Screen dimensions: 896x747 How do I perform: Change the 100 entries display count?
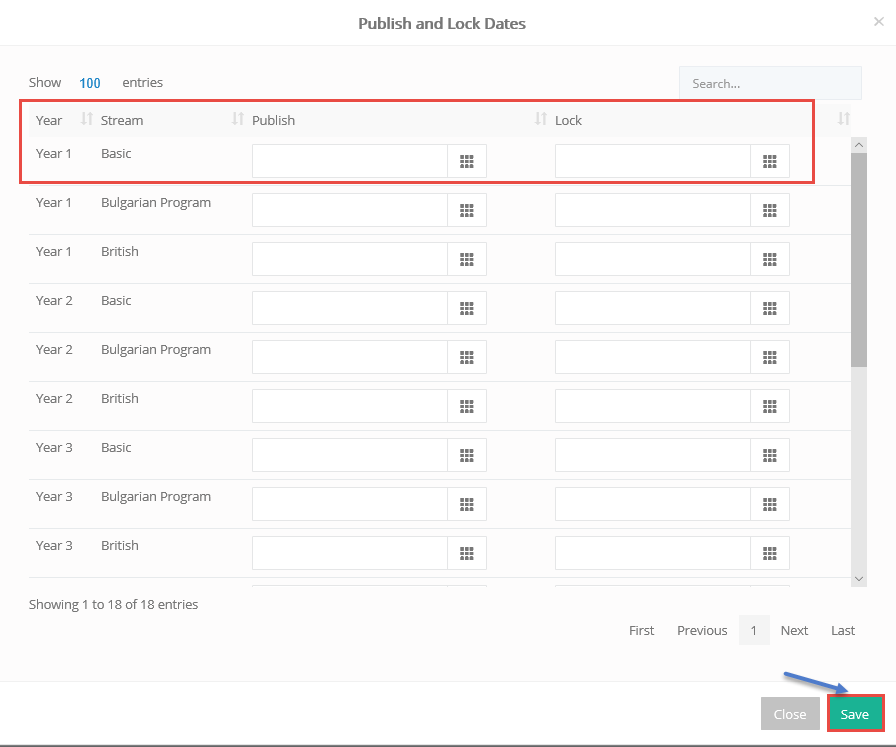point(90,83)
